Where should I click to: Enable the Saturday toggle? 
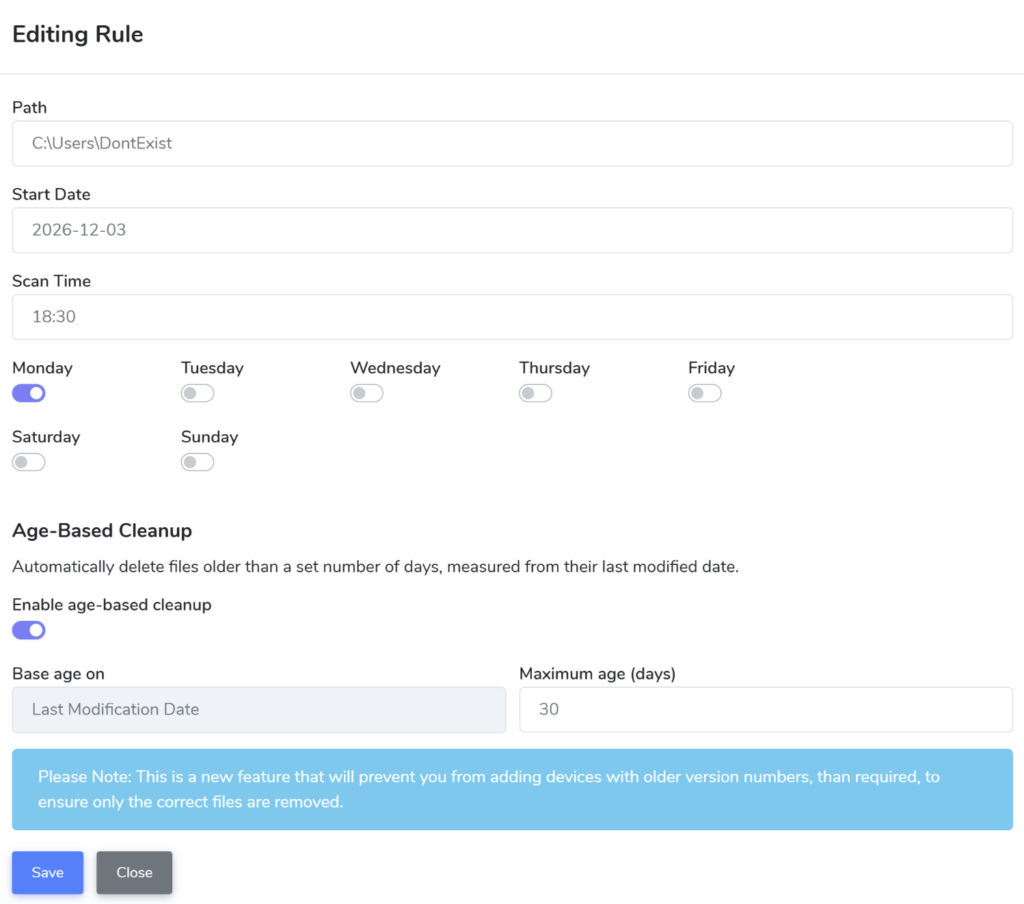(x=29, y=462)
